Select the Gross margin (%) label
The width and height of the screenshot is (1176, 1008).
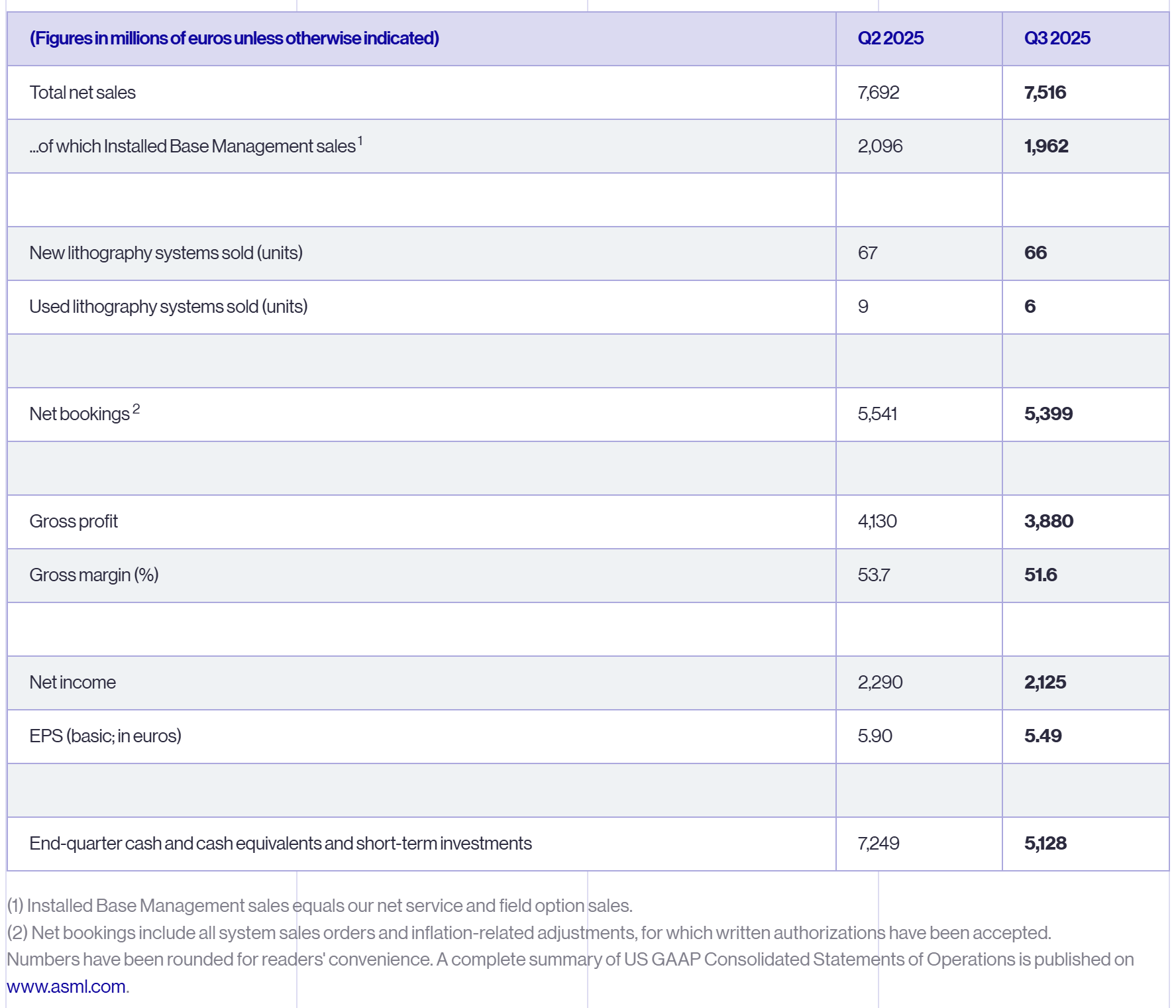pyautogui.click(x=94, y=575)
